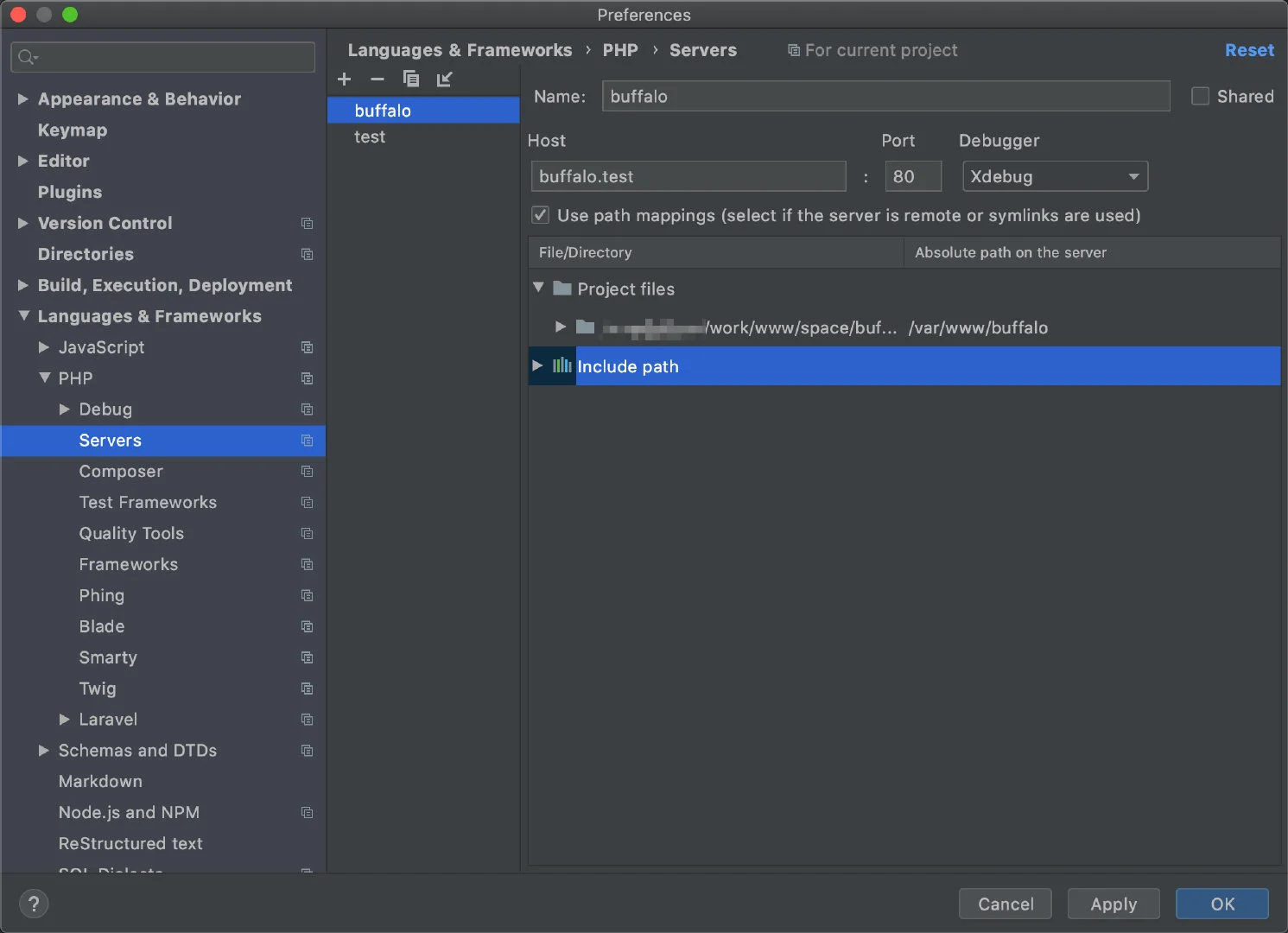Click the add server plus icon
The height and width of the screenshot is (933, 1288).
tap(345, 79)
